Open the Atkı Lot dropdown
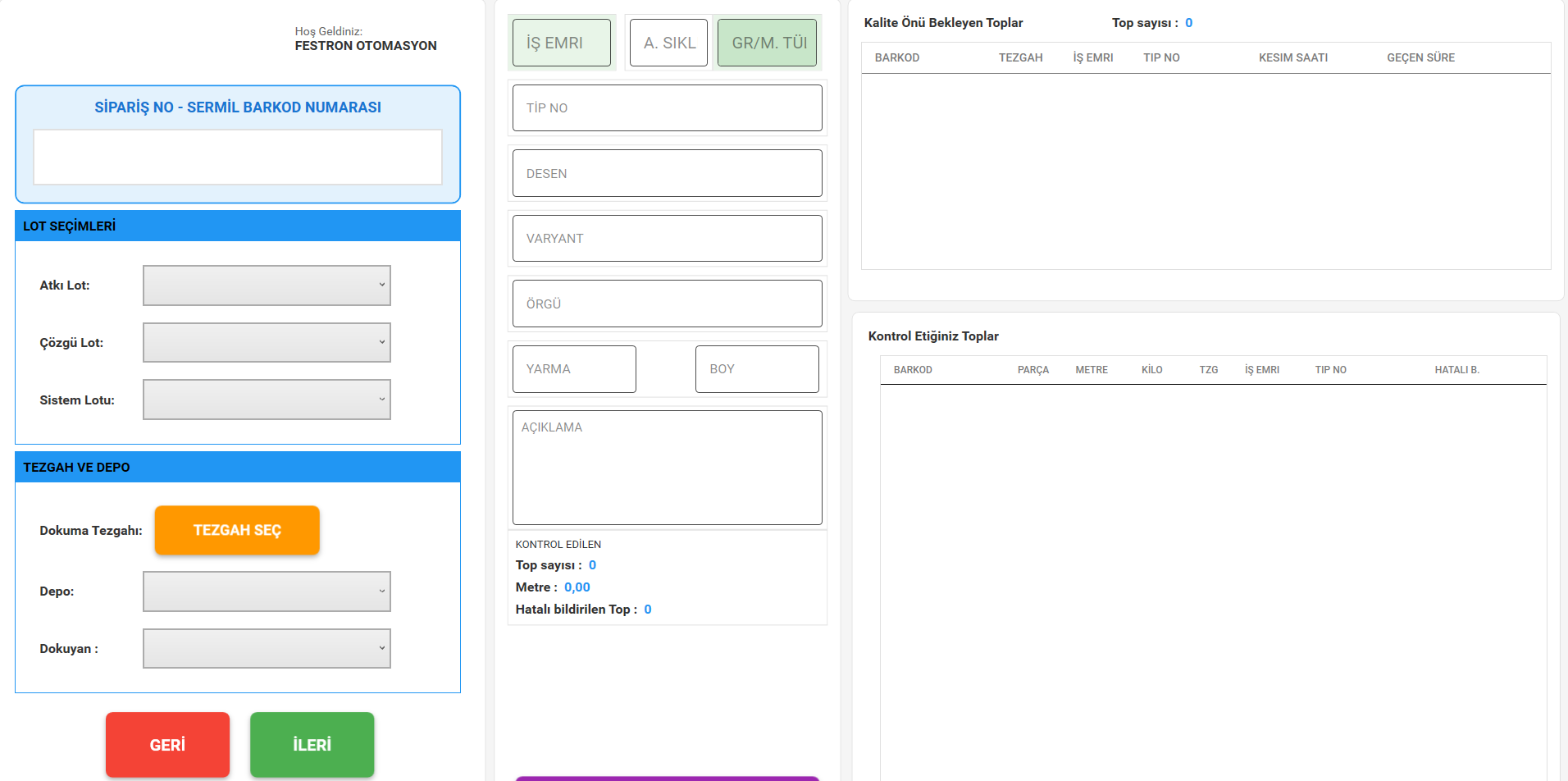 click(267, 285)
